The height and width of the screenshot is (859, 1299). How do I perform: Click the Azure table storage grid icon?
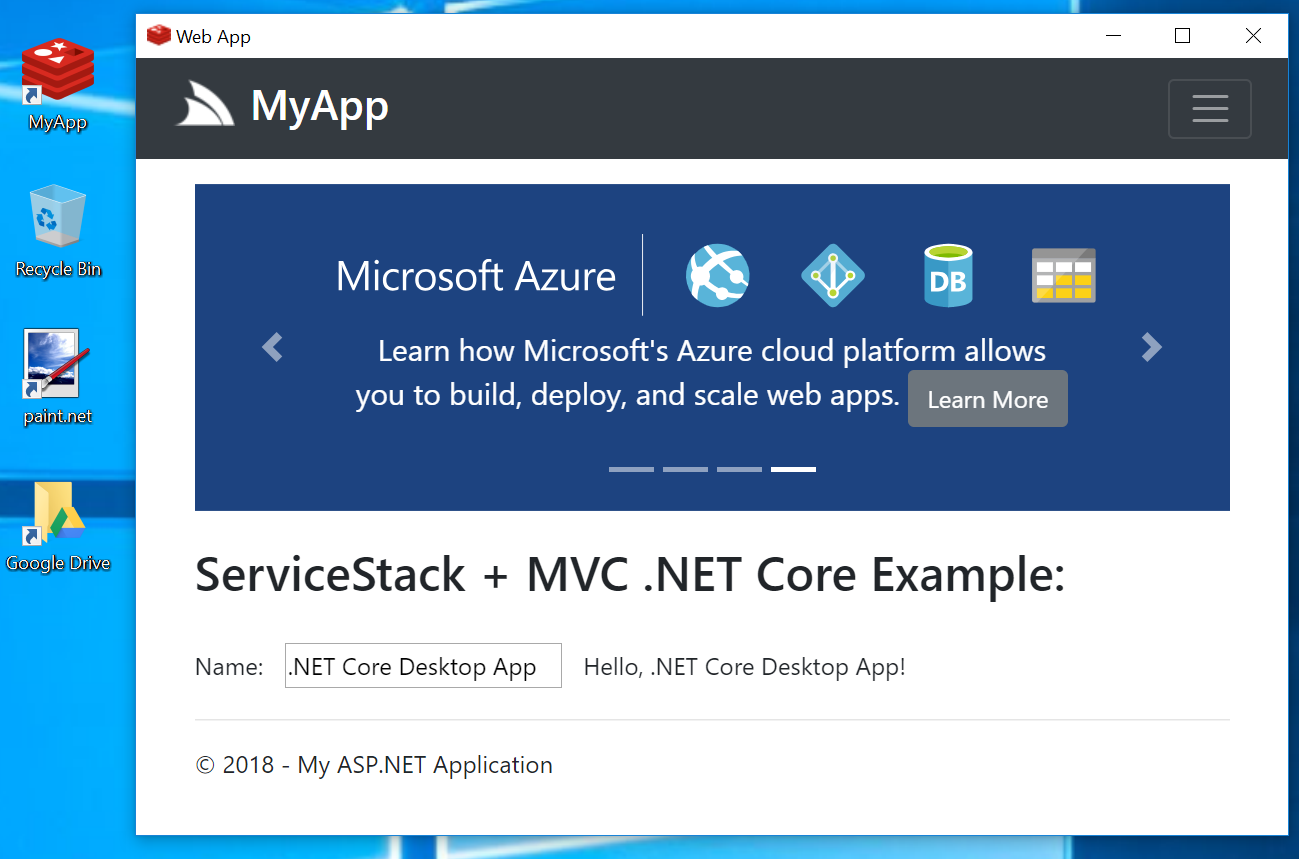(1064, 275)
